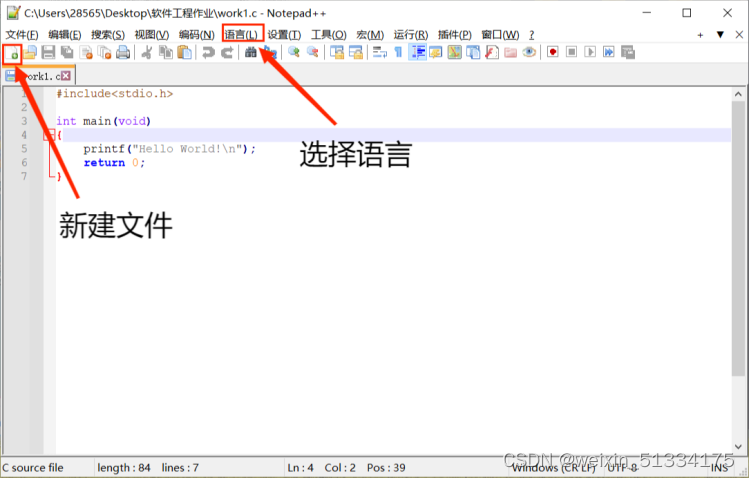Viewport: 750px width, 479px height.
Task: Close the work1.c tab with its X
Action: click(x=66, y=76)
